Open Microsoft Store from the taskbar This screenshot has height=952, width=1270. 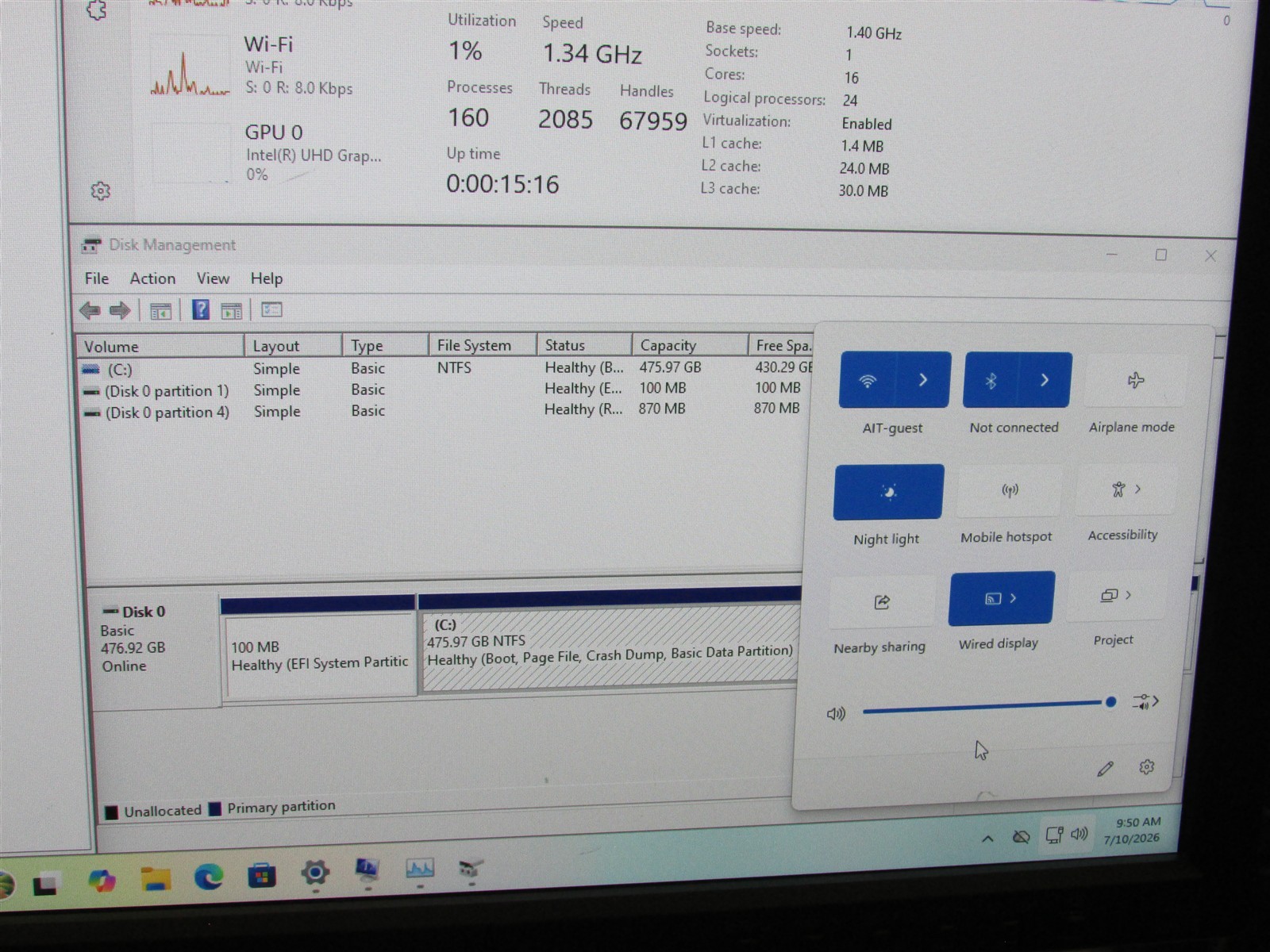pyautogui.click(x=262, y=876)
